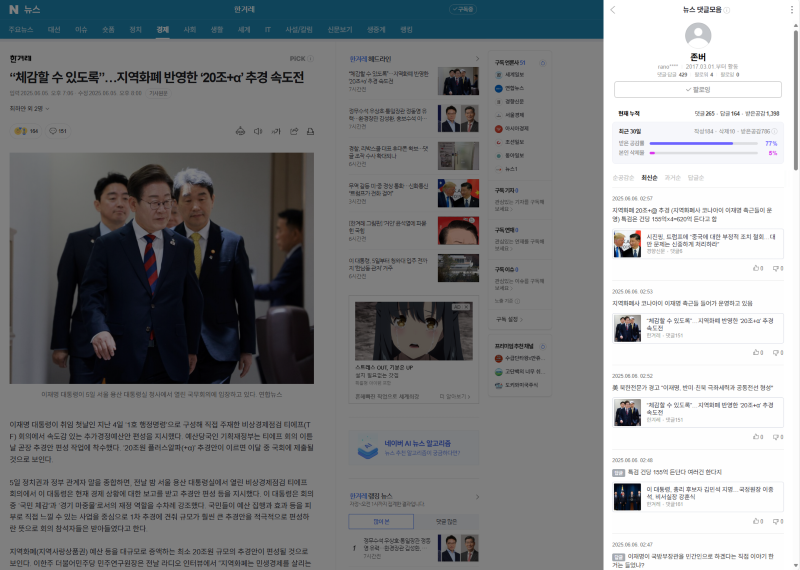Toggle the 구독중 subscription button in header
The image size is (800, 570).
point(463,9)
